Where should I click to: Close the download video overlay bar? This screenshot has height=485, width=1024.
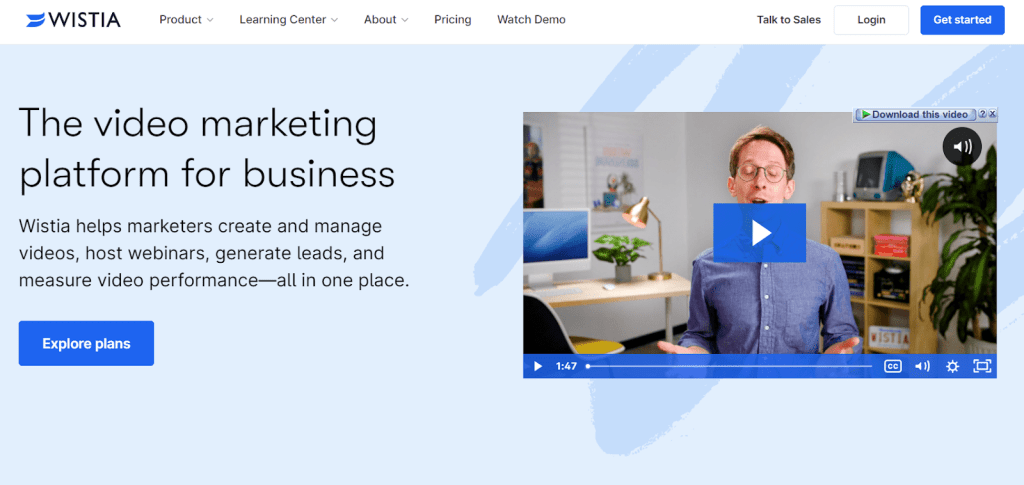click(993, 114)
